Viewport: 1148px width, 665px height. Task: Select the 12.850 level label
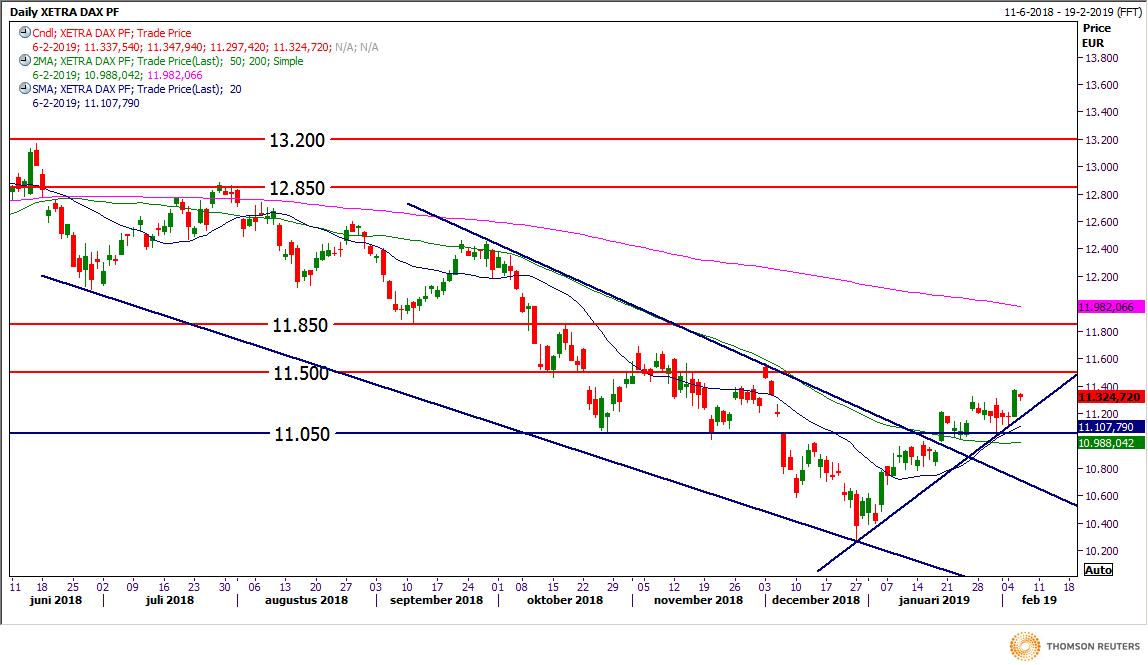tap(297, 188)
